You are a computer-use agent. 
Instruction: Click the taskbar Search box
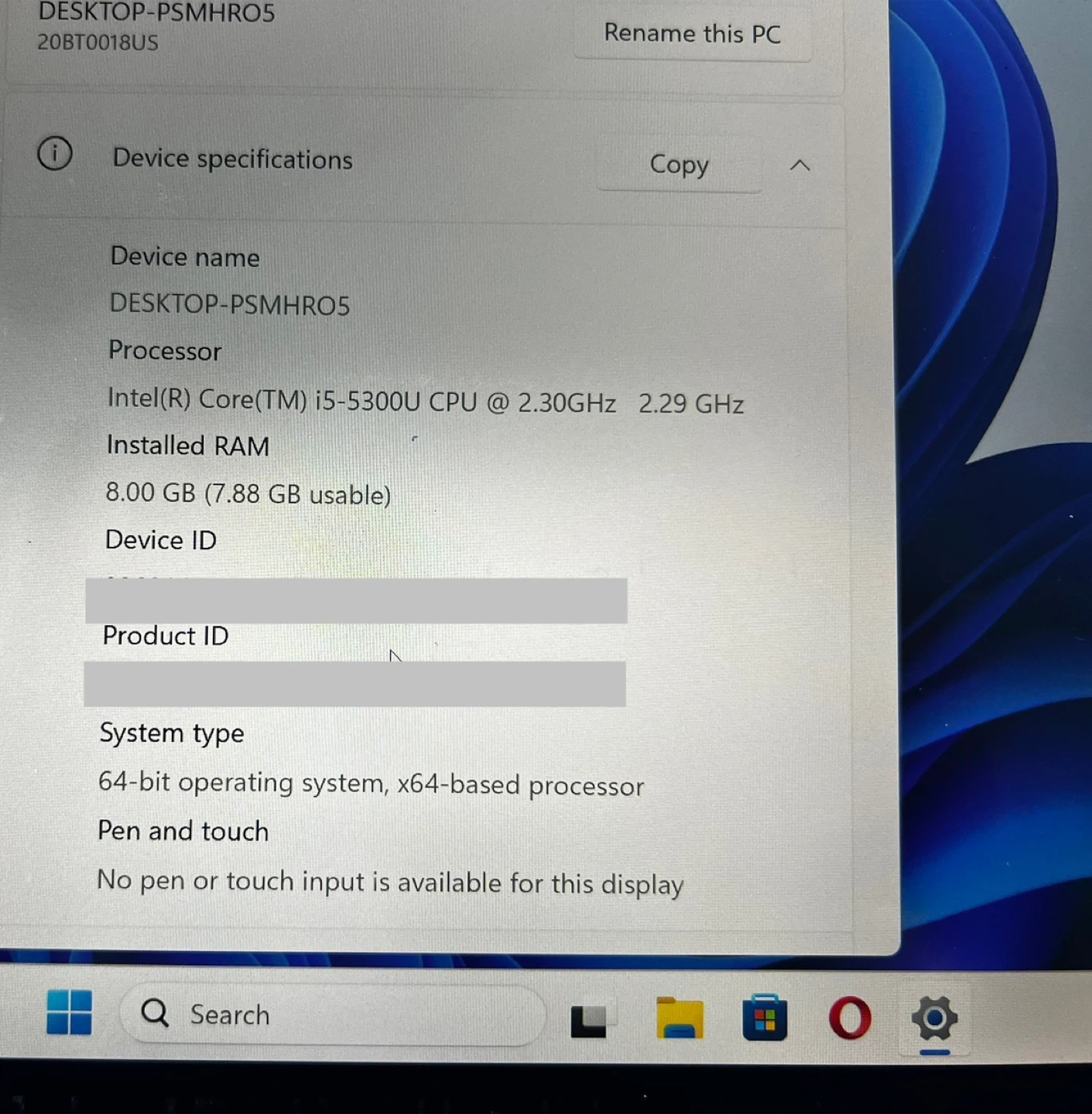click(333, 1014)
